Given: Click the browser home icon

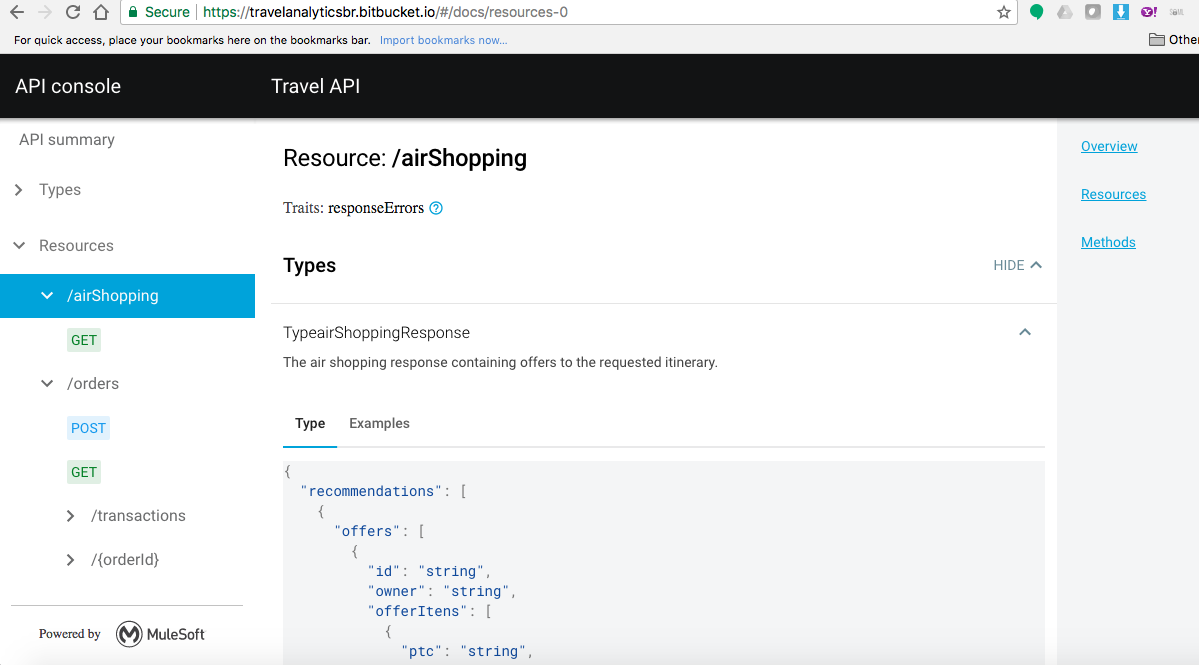Looking at the screenshot, I should 100,12.
